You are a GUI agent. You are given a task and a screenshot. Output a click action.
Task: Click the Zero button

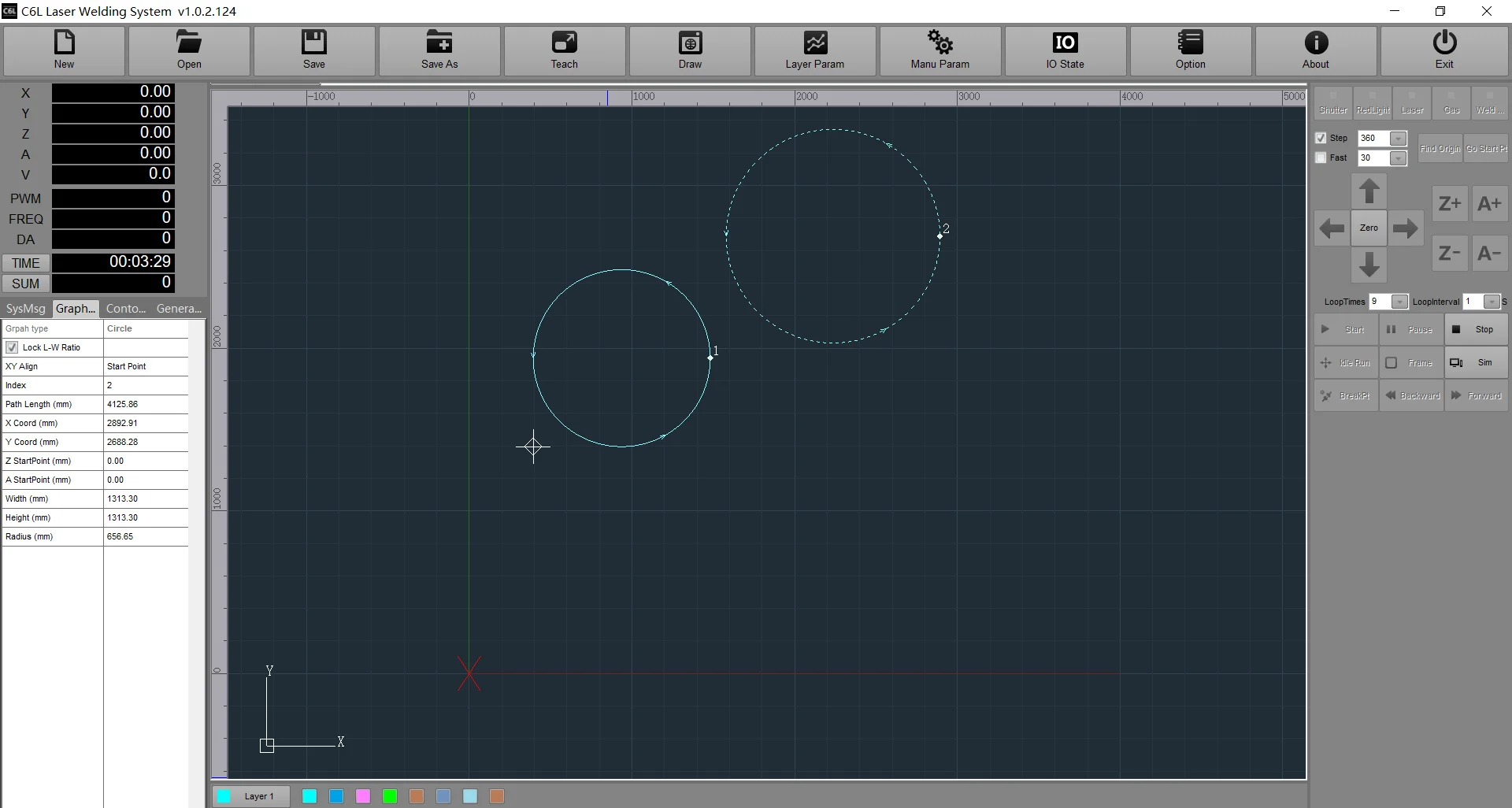1369,228
